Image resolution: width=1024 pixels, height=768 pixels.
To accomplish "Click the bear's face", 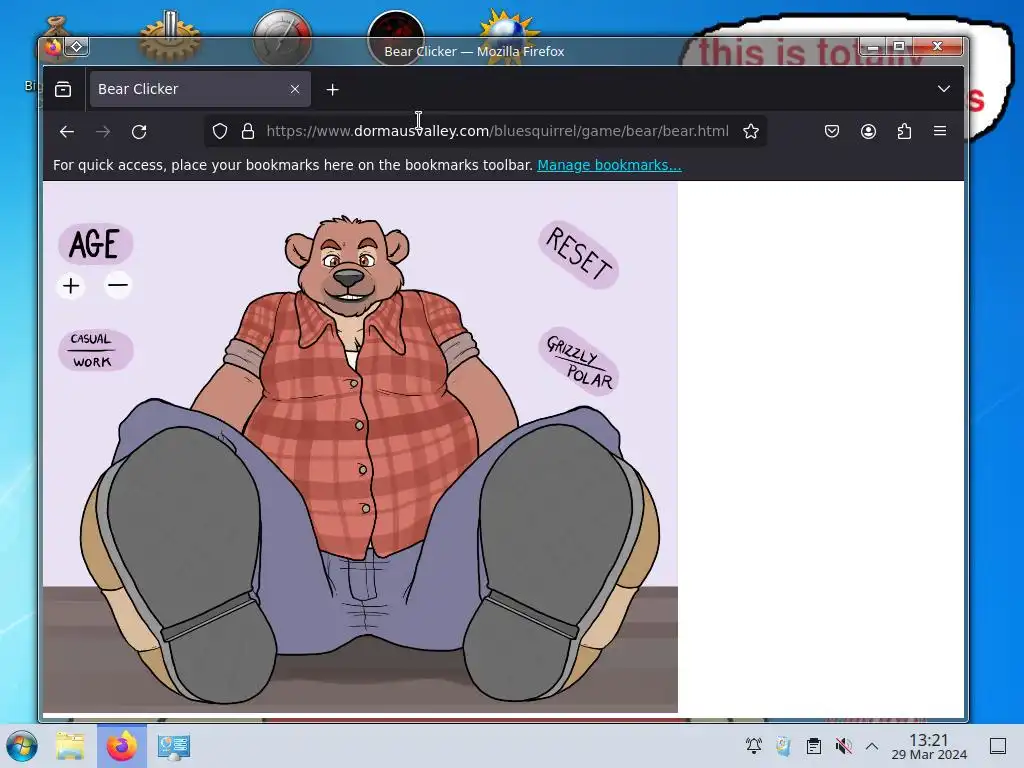I will (x=348, y=264).
